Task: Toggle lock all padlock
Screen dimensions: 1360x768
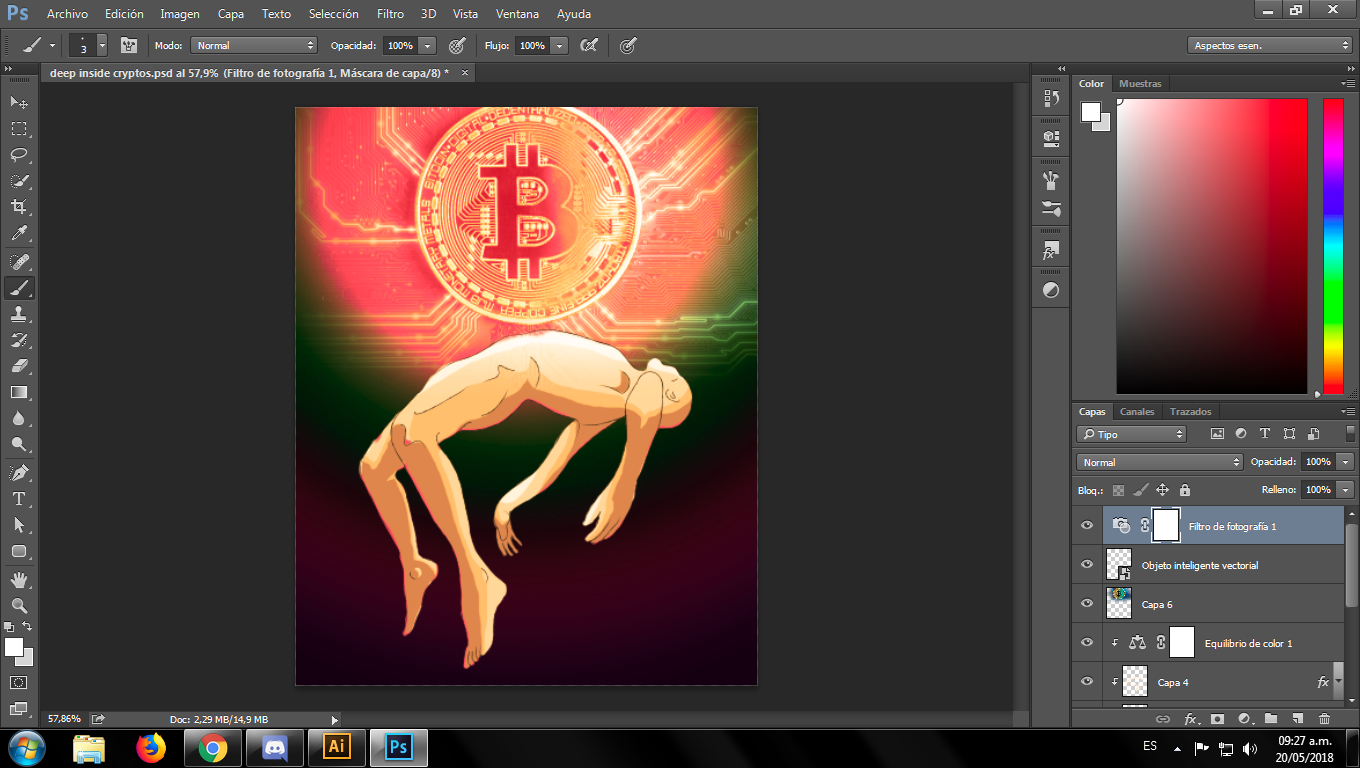Action: (1185, 490)
